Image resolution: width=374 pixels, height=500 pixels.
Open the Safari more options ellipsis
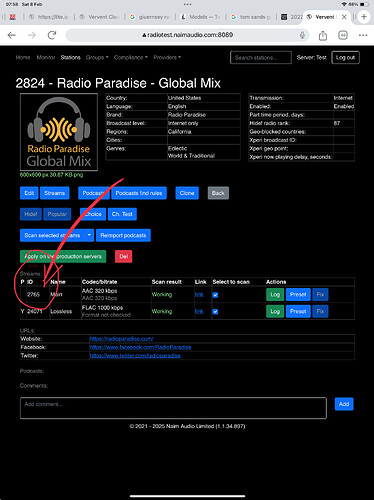(x=363, y=35)
